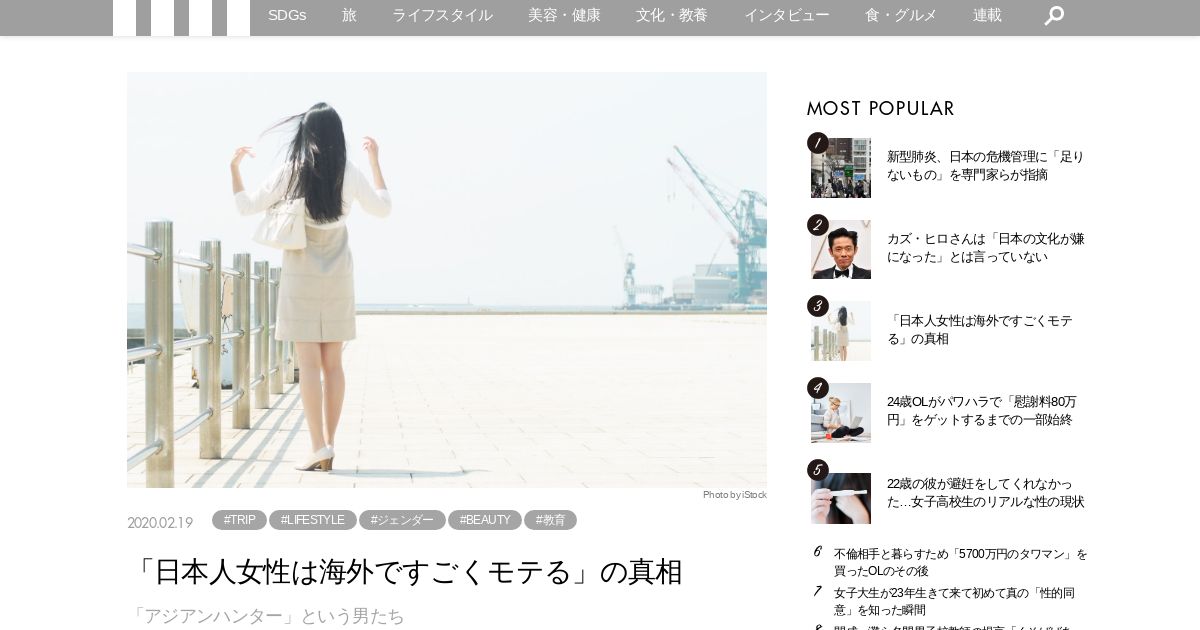Viewport: 1200px width, 630px height.
Task: Open the 連載 section
Action: pyautogui.click(x=987, y=15)
